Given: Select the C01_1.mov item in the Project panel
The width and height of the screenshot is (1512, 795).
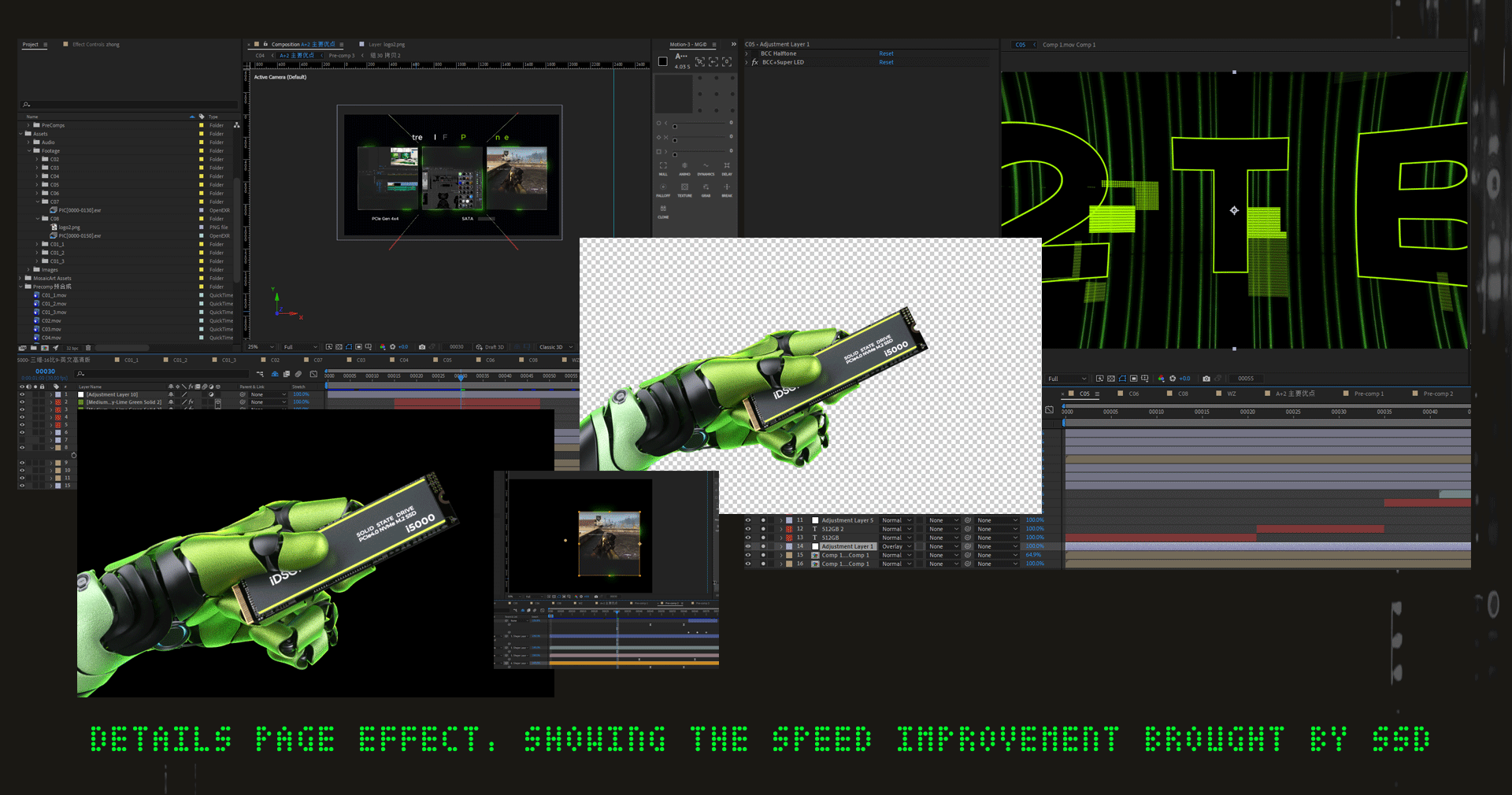Looking at the screenshot, I should [54, 295].
